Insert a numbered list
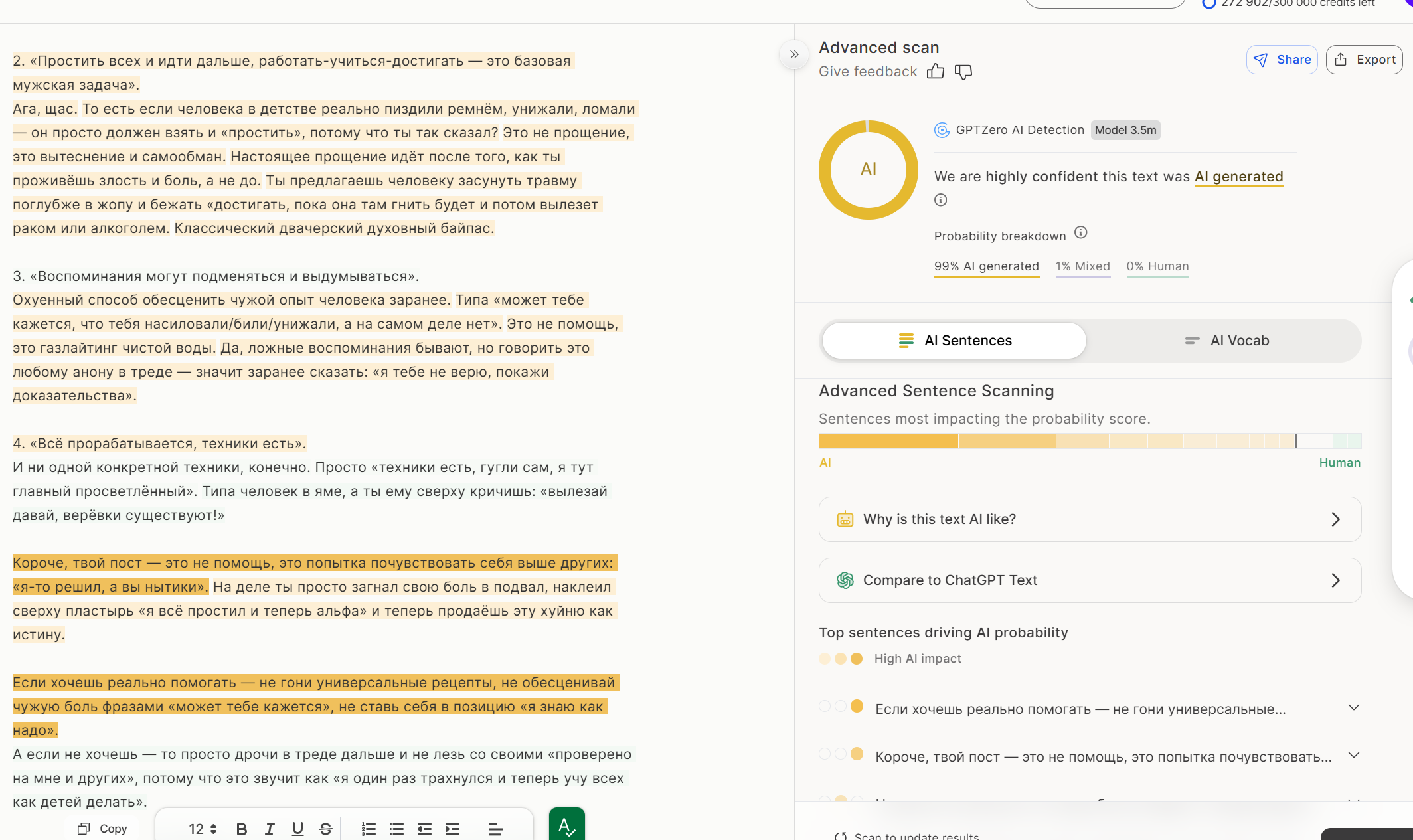 pyautogui.click(x=369, y=829)
